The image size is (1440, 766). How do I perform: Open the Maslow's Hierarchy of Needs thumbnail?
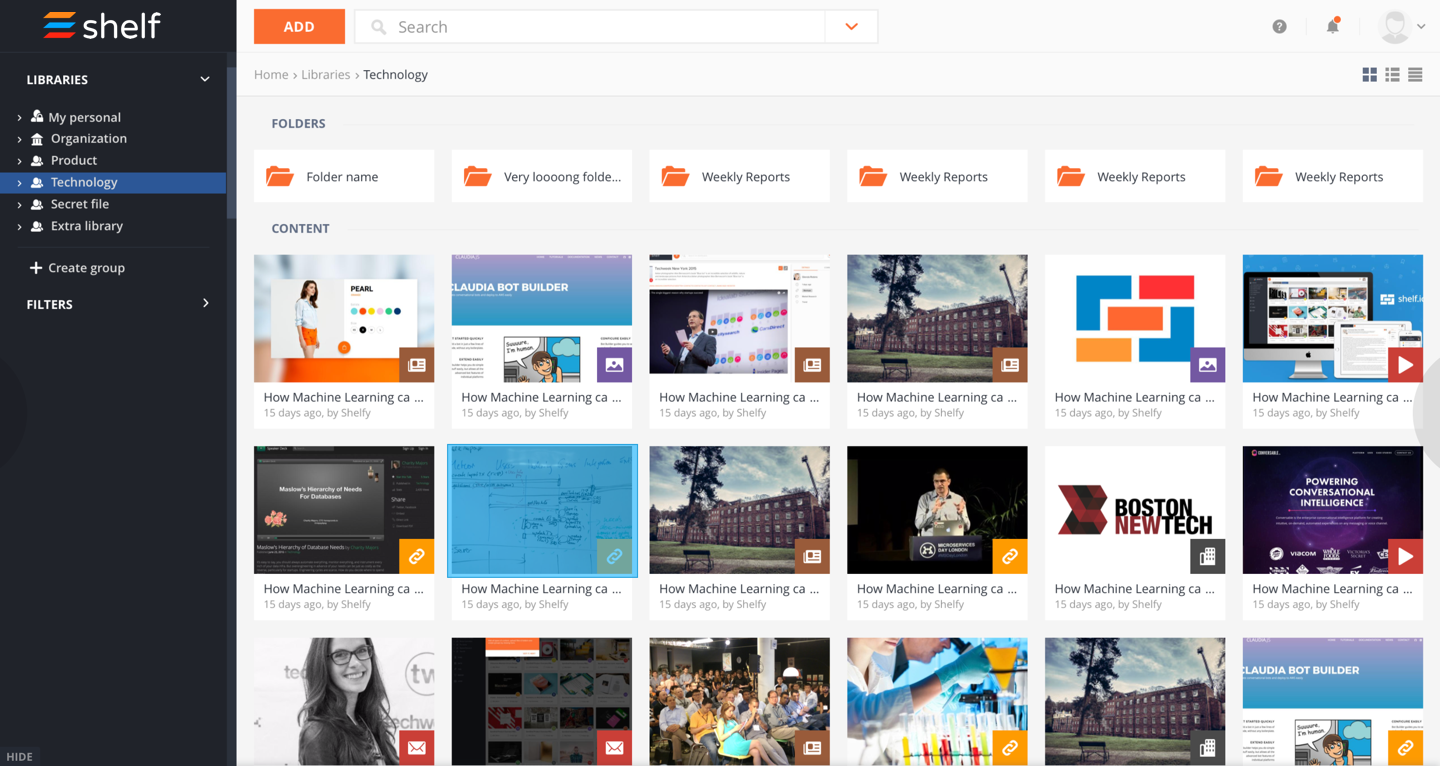tap(344, 510)
